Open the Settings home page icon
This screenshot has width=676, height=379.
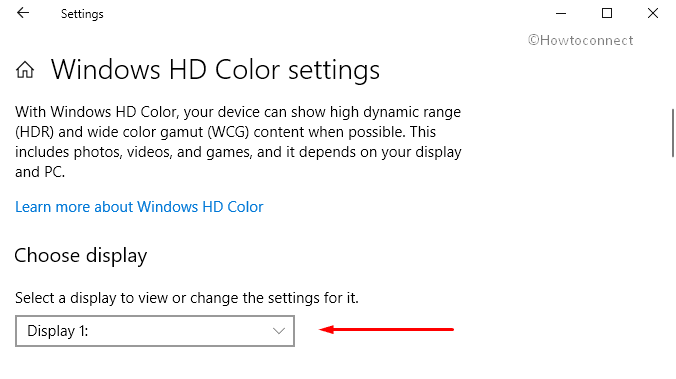tap(25, 70)
